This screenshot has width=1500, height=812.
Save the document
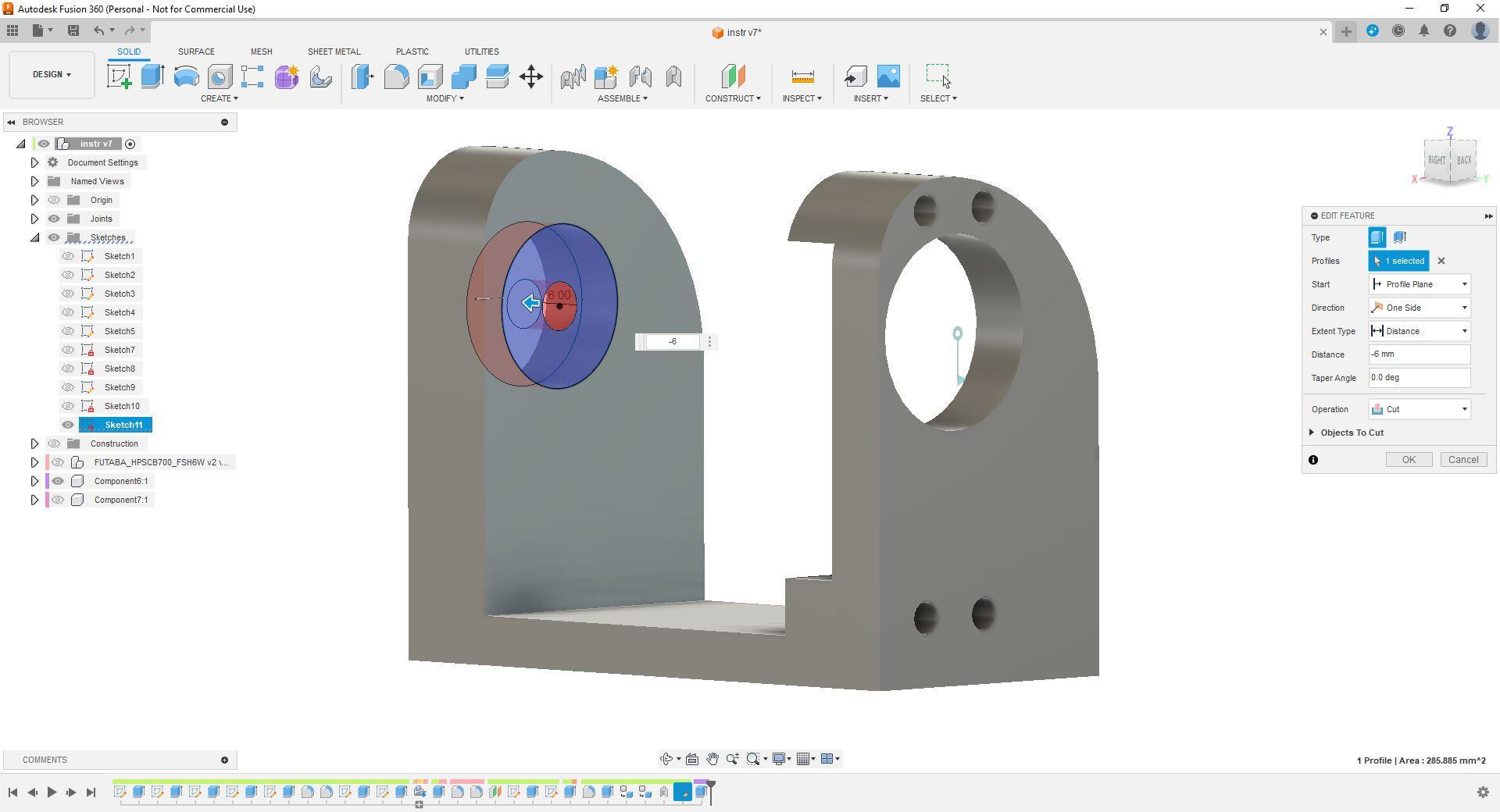pyautogui.click(x=73, y=30)
